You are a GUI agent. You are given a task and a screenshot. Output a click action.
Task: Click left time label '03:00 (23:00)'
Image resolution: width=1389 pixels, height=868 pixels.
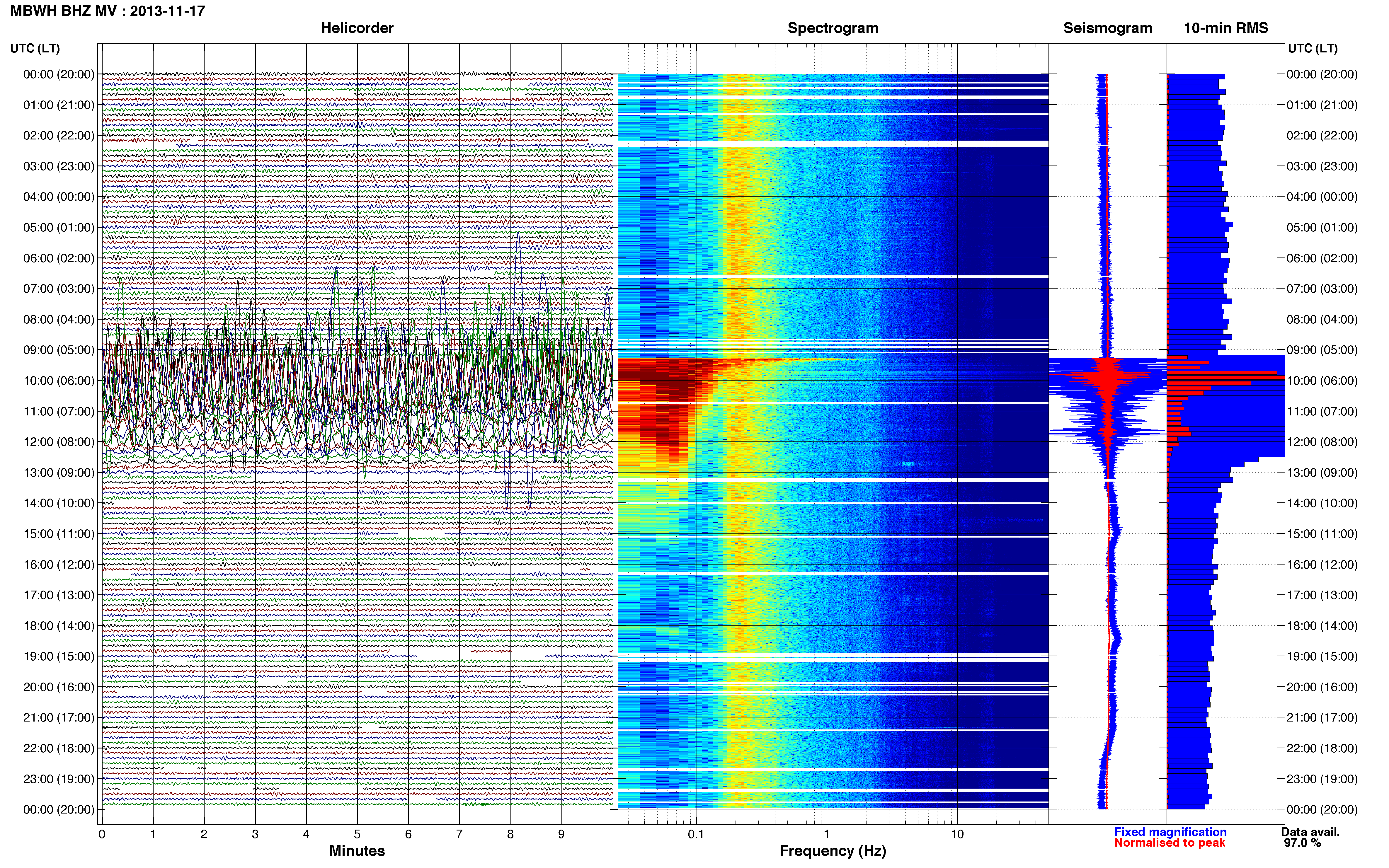coord(59,166)
